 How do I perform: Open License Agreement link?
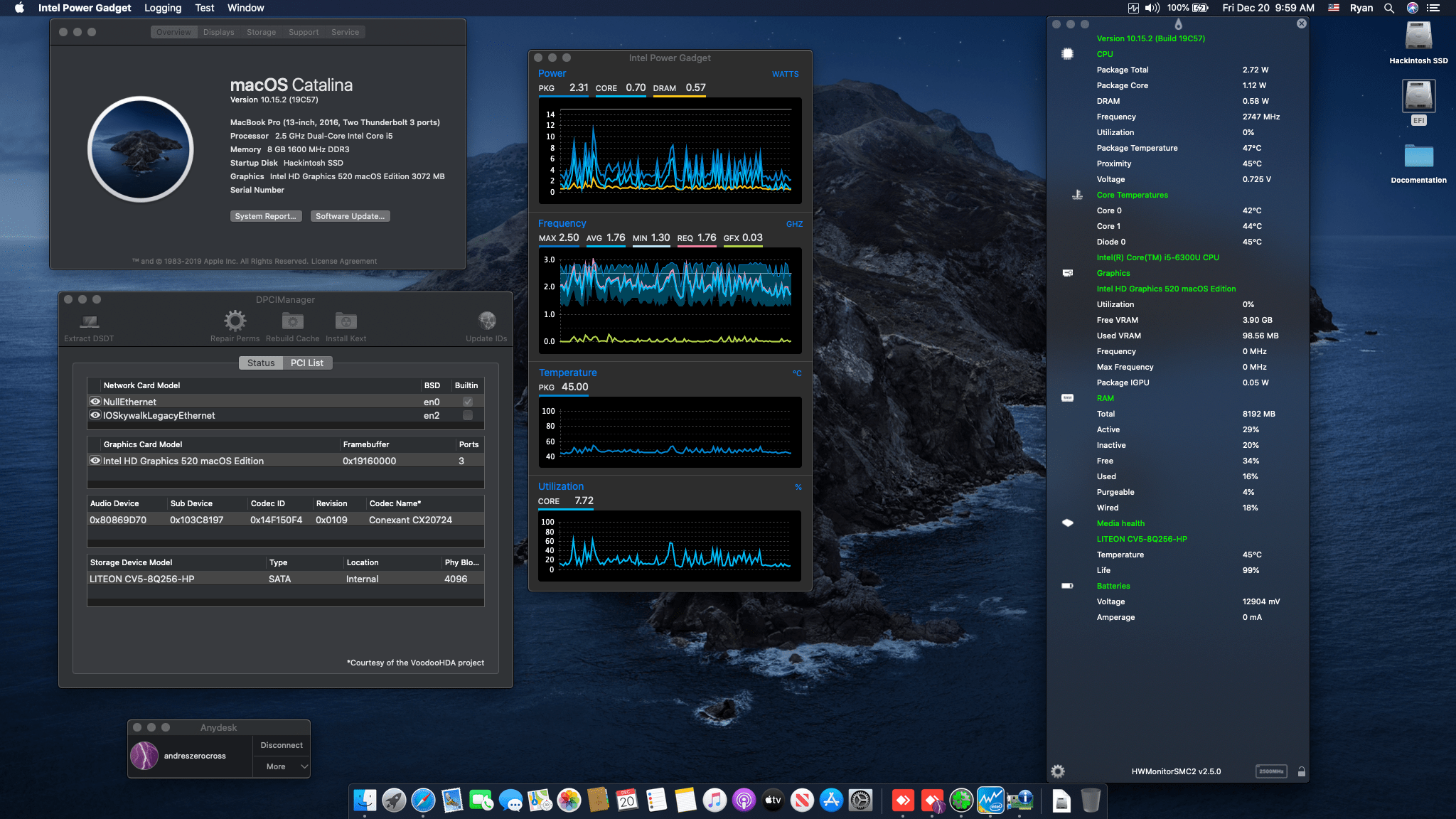344,261
